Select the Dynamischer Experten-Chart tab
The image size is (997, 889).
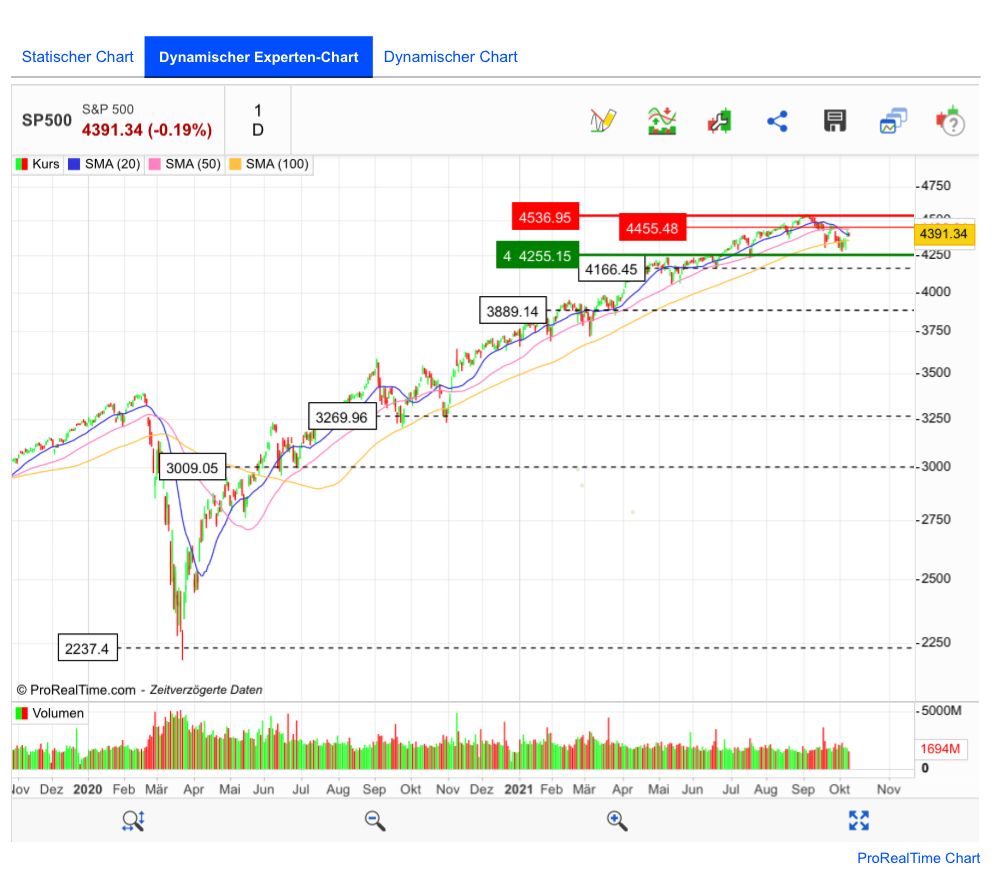click(258, 57)
